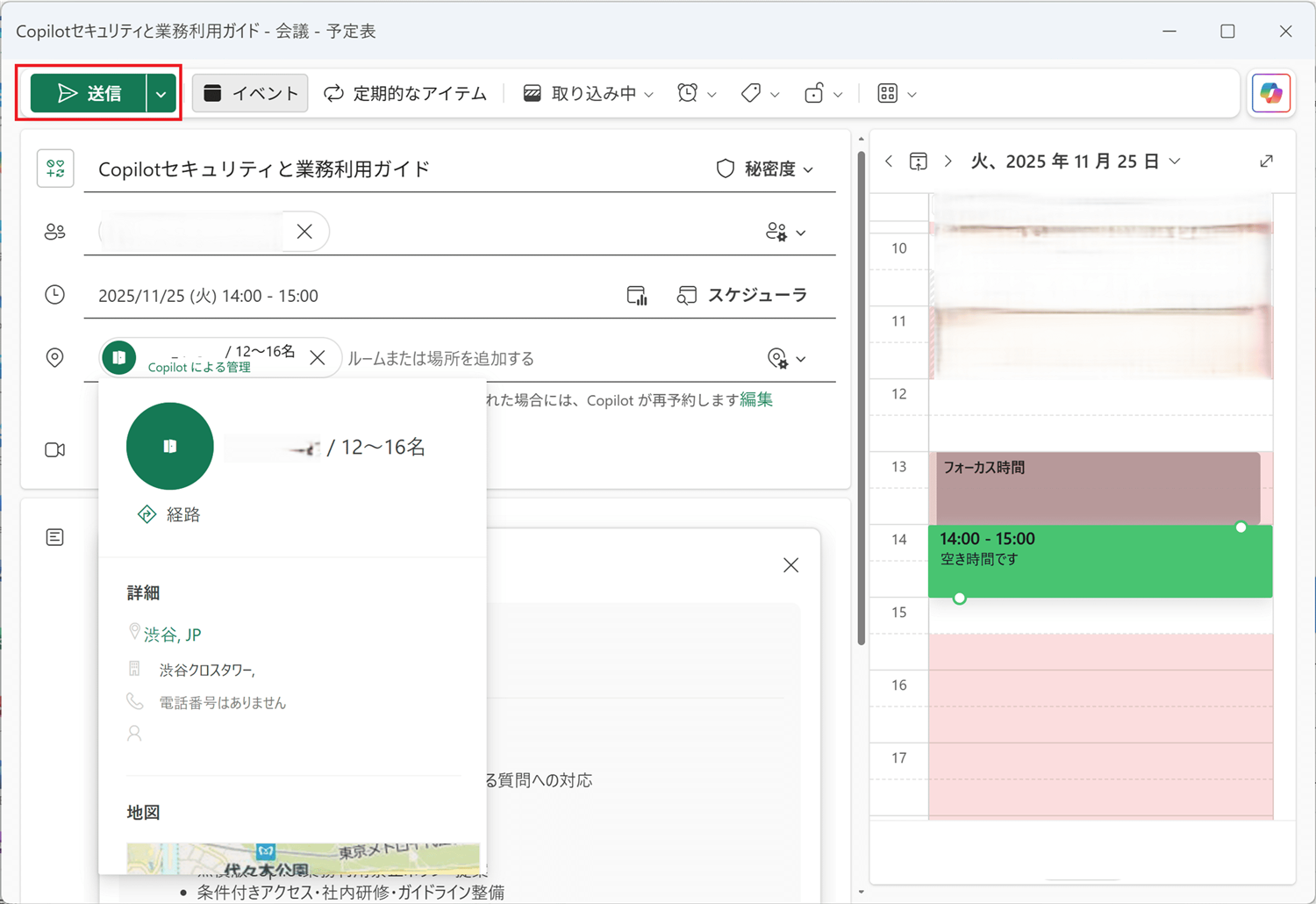This screenshot has height=904, width=1316.
Task: Click the 送信 send button
Action: (89, 93)
